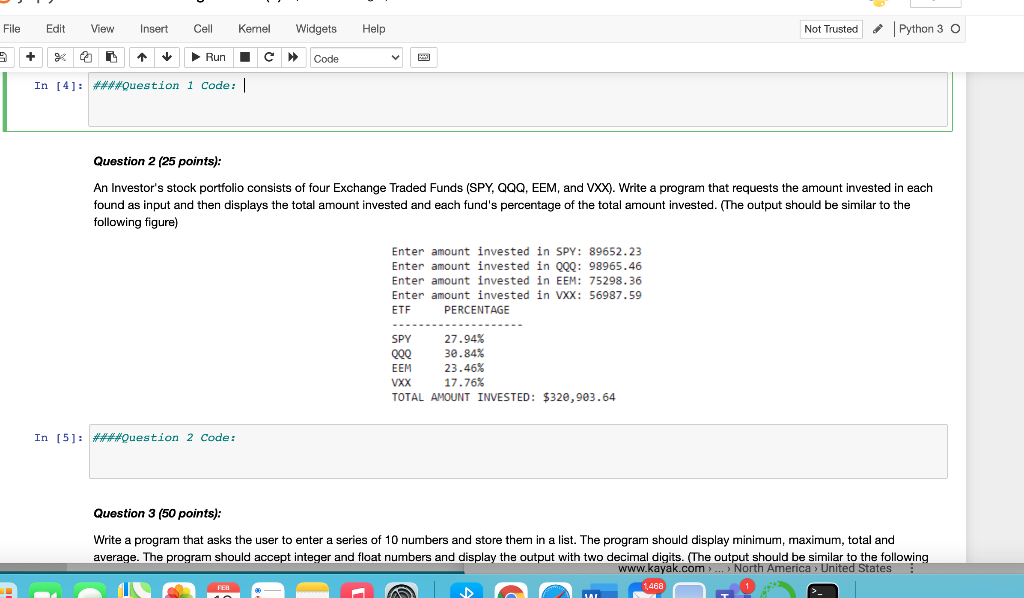Restart the kernel using refresh icon
1024x598 pixels.
pyautogui.click(x=268, y=57)
